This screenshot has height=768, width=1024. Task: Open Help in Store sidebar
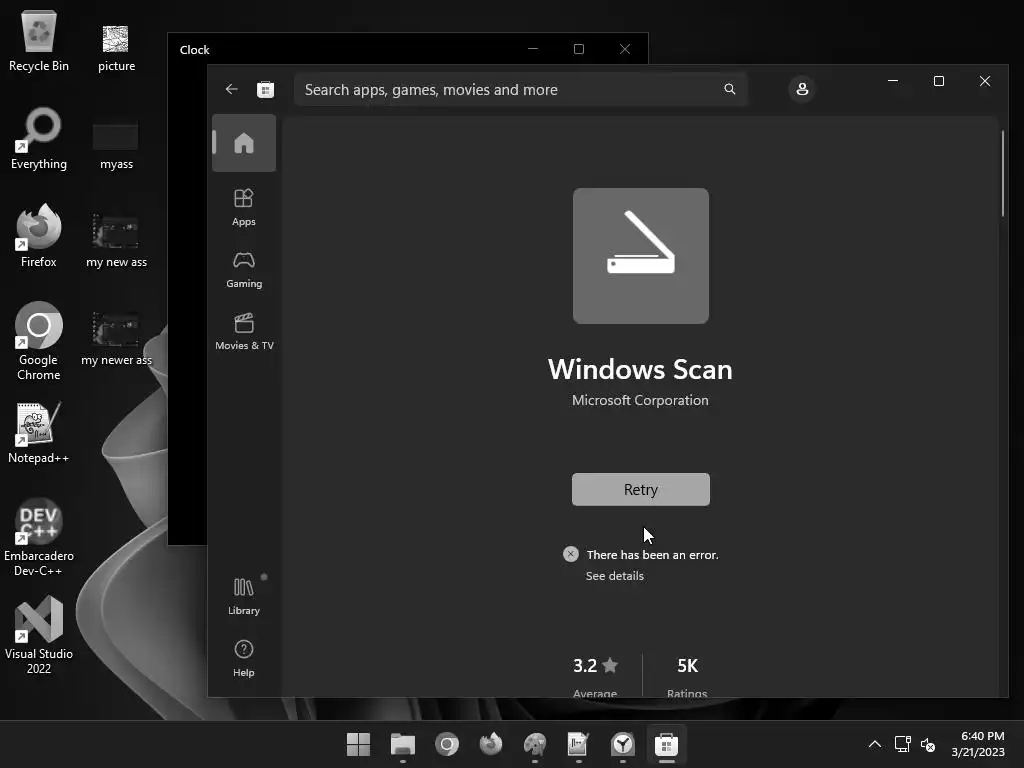click(244, 658)
